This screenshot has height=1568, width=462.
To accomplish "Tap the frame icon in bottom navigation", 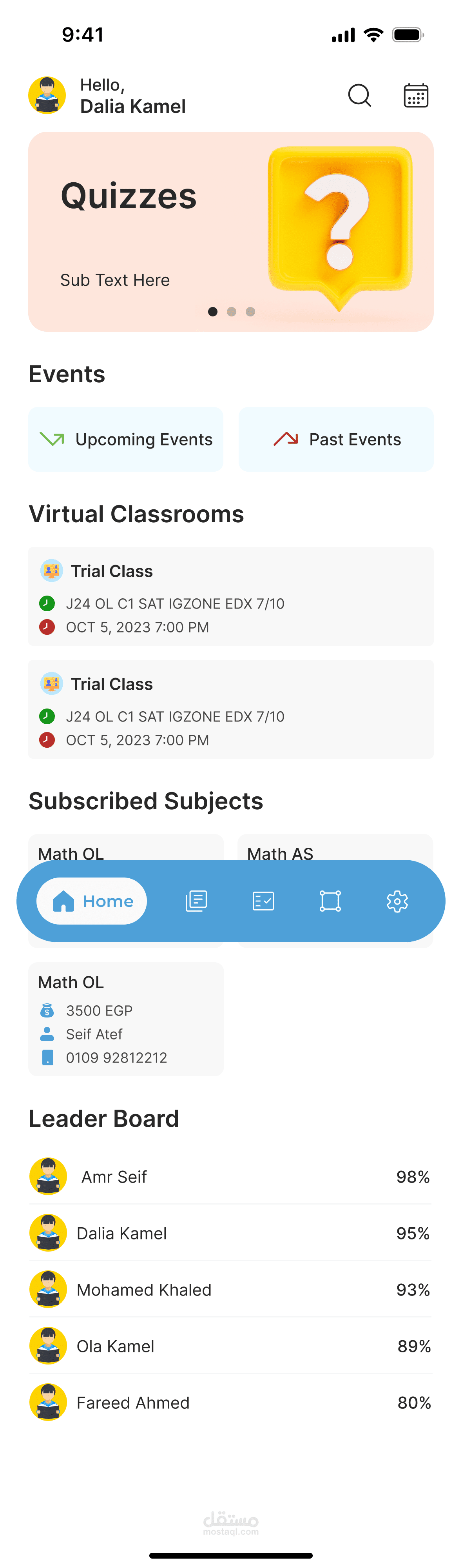I will coord(330,901).
